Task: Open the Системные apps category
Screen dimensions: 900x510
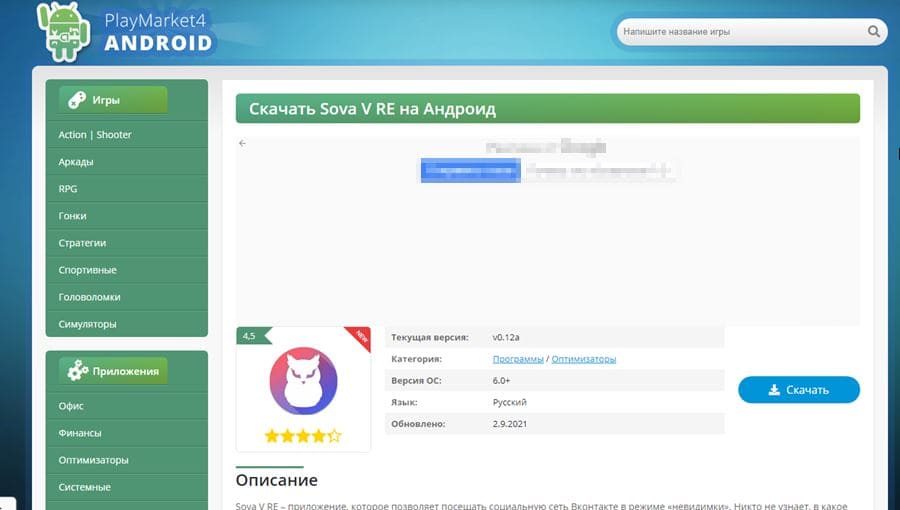Action: click(x=127, y=487)
